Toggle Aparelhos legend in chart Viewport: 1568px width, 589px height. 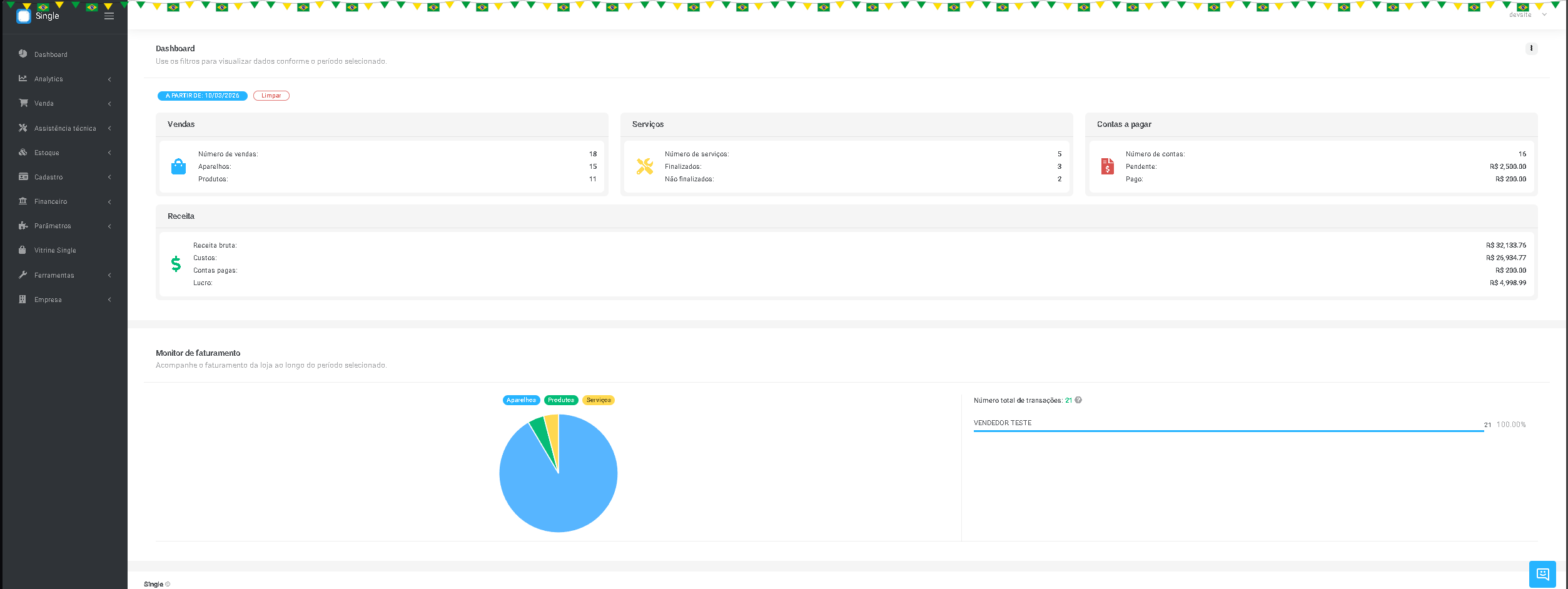521,400
